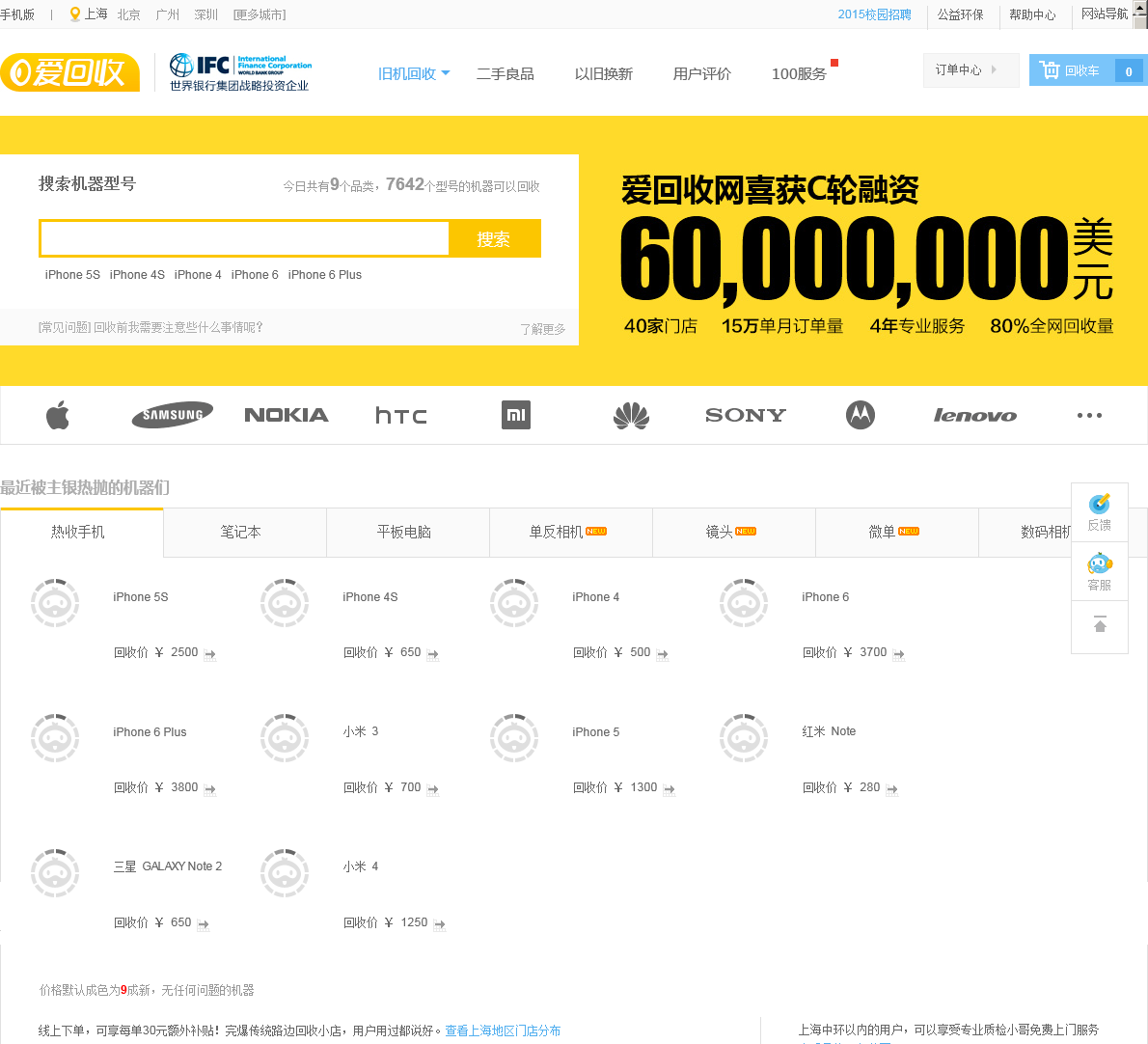
Task: Click the Apple brand logo
Action: 58,415
